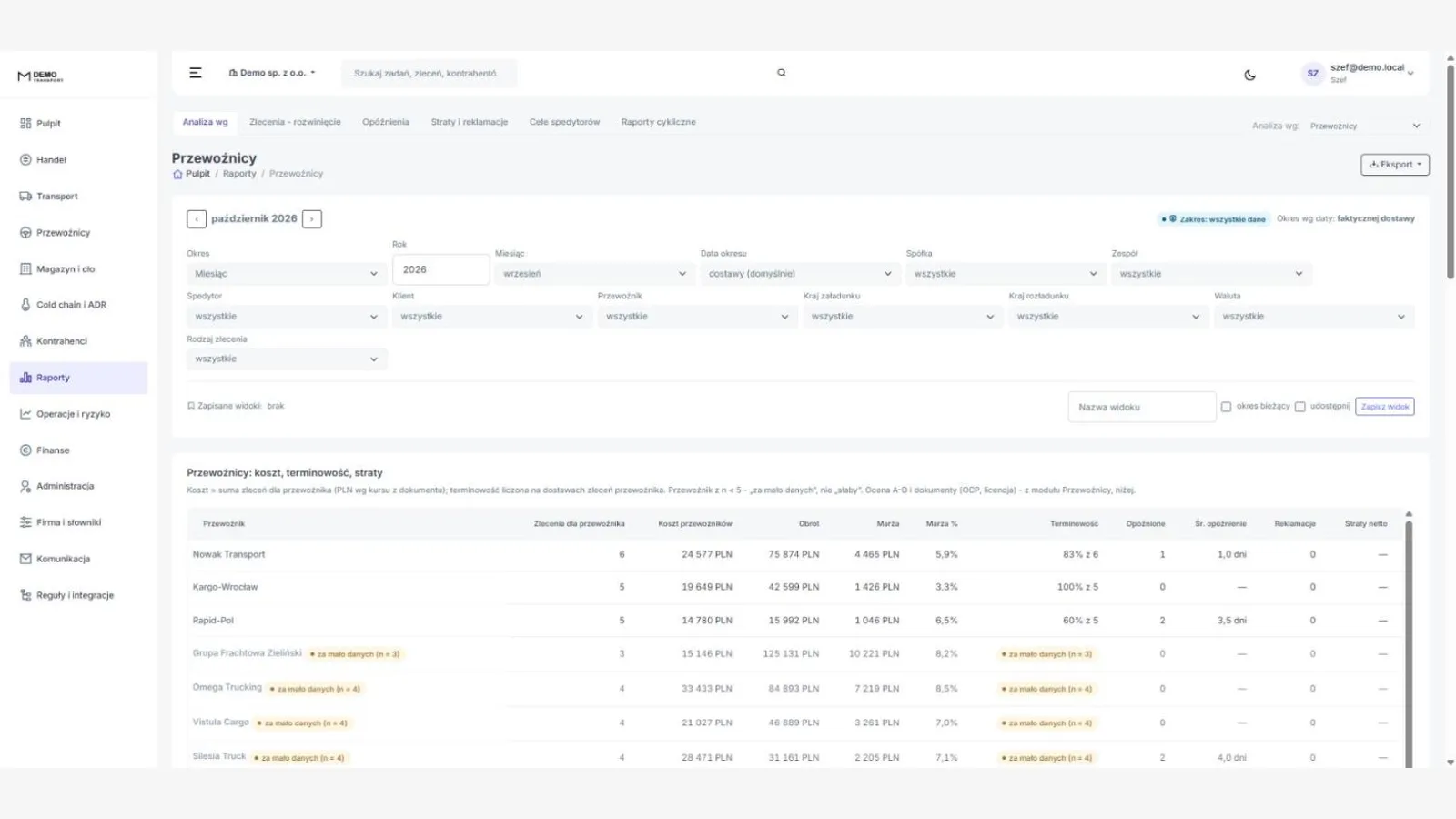Open the Przewoźnicy sidebar icon
1456x819 pixels.
pyautogui.click(x=25, y=233)
